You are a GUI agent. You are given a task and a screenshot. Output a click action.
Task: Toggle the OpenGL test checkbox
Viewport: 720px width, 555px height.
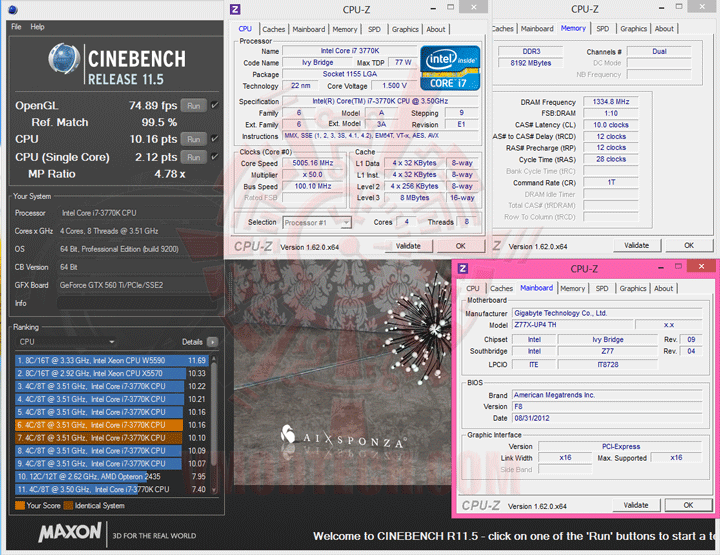[214, 105]
